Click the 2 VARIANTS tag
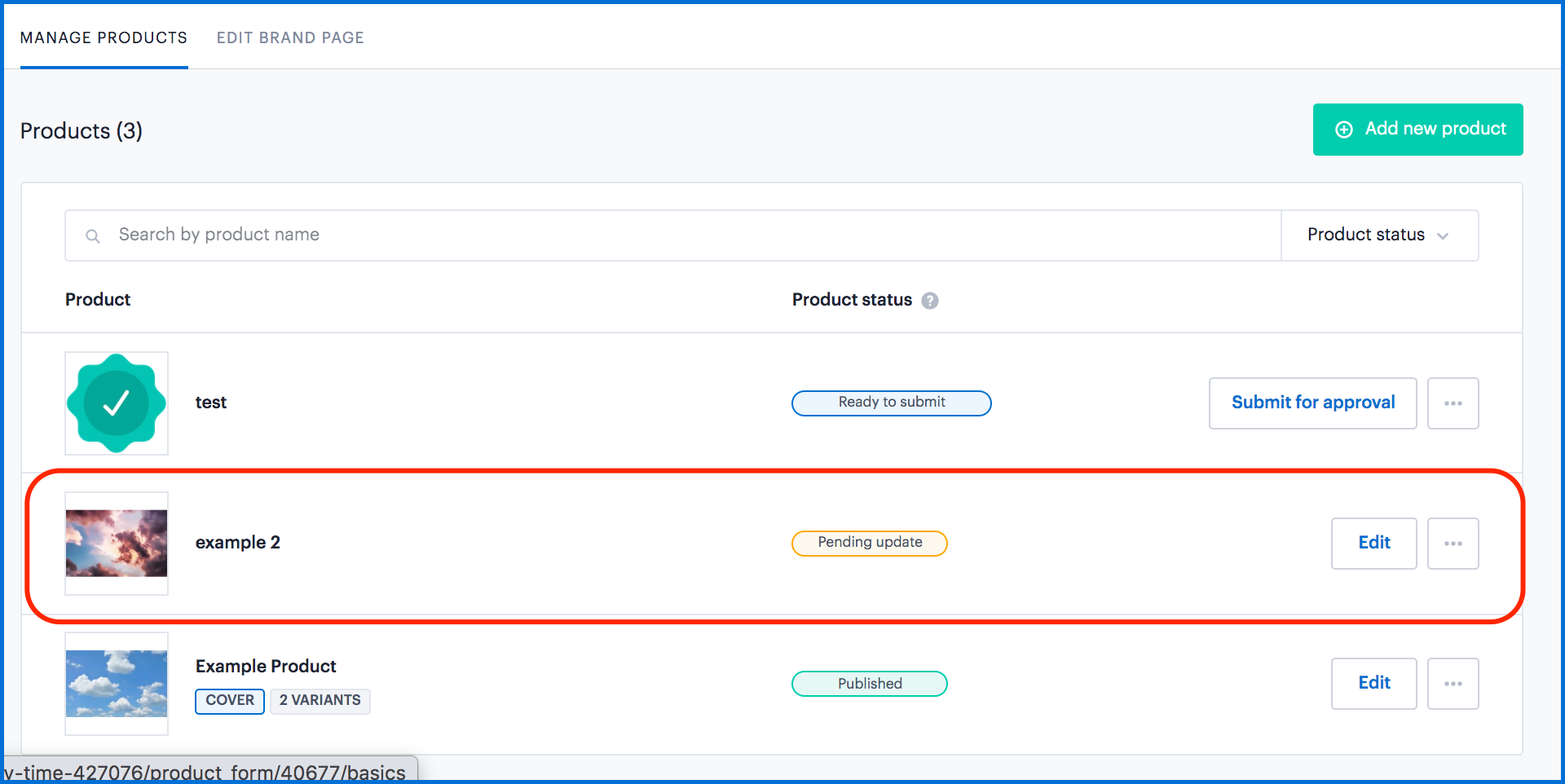 point(320,701)
